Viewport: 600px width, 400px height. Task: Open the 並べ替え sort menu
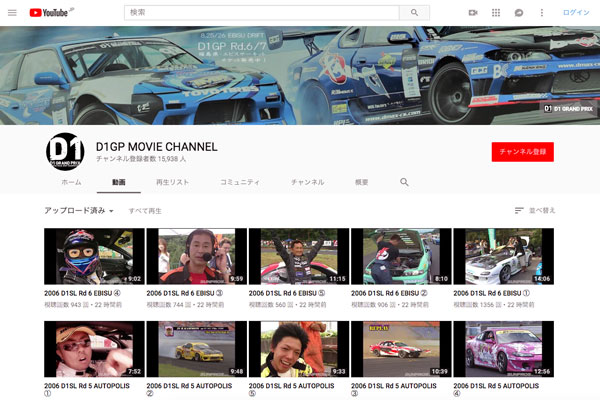(x=535, y=211)
